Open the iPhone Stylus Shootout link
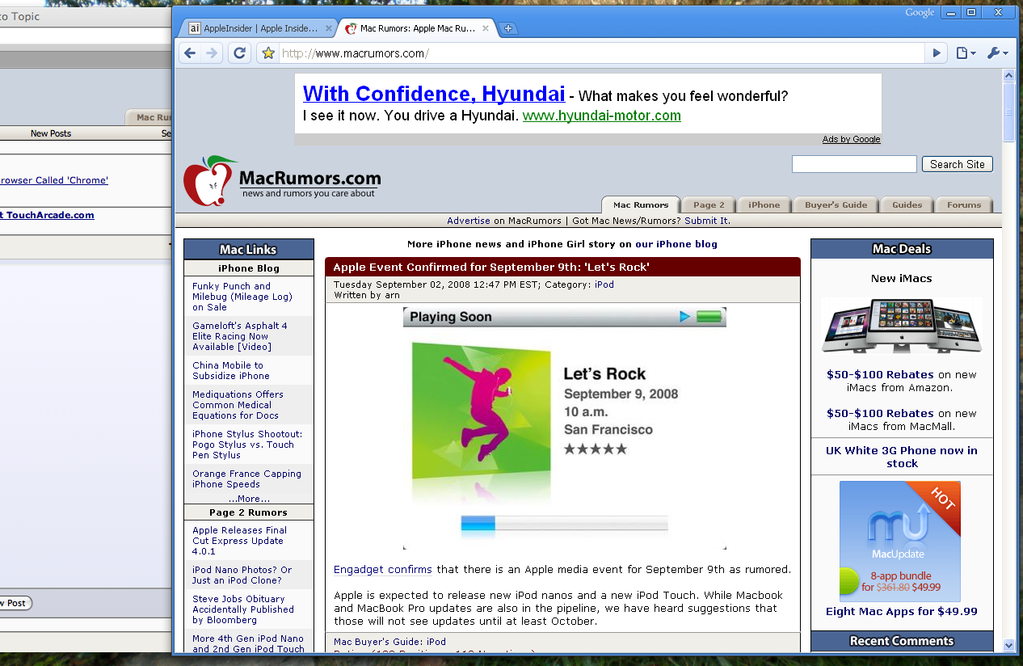 coord(247,445)
